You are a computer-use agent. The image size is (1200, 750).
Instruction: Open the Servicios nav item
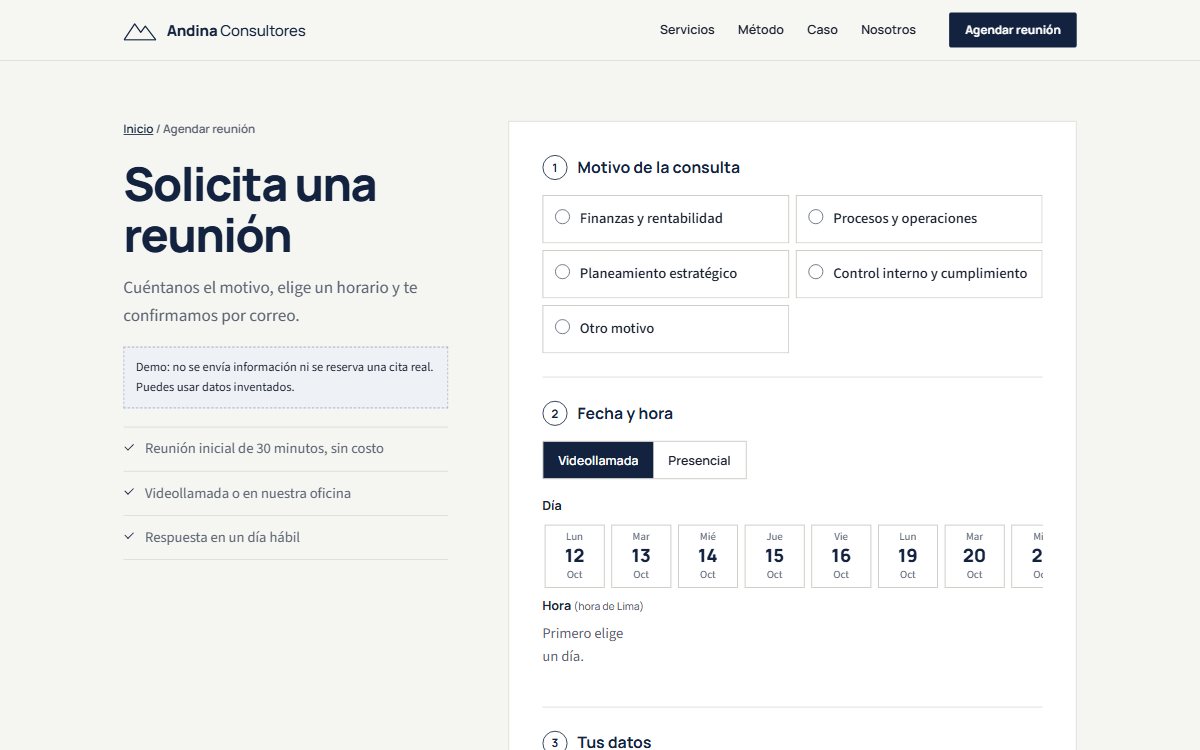click(x=687, y=30)
